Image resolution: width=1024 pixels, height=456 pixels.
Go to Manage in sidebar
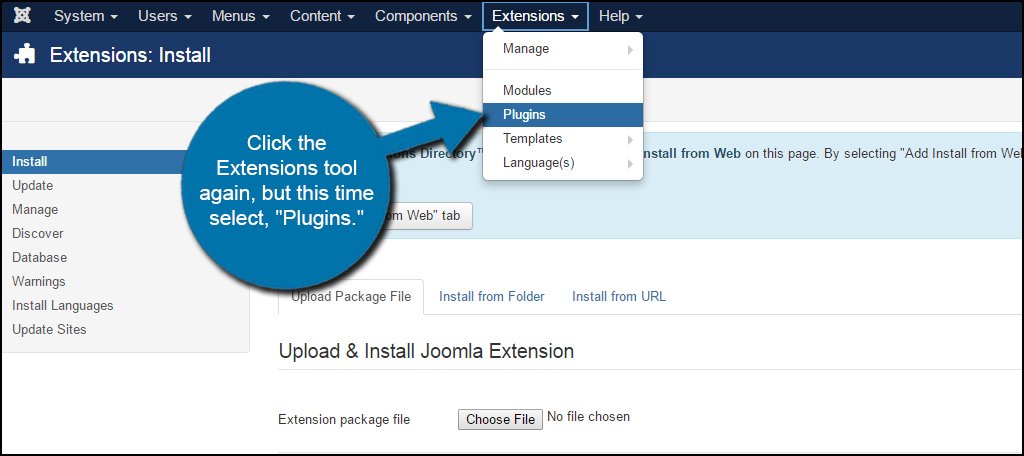[35, 210]
